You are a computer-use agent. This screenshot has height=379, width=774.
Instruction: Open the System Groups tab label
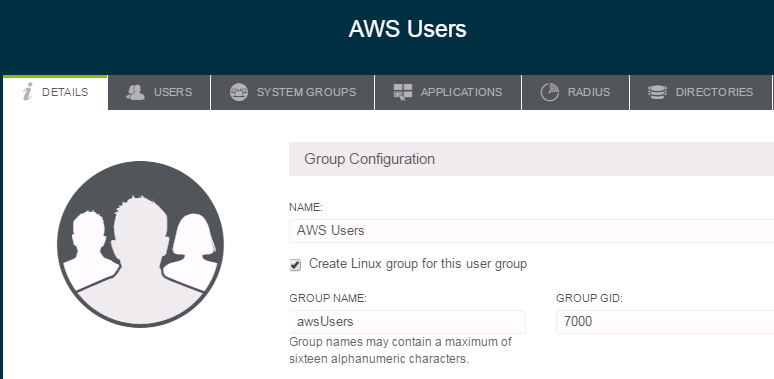(306, 92)
